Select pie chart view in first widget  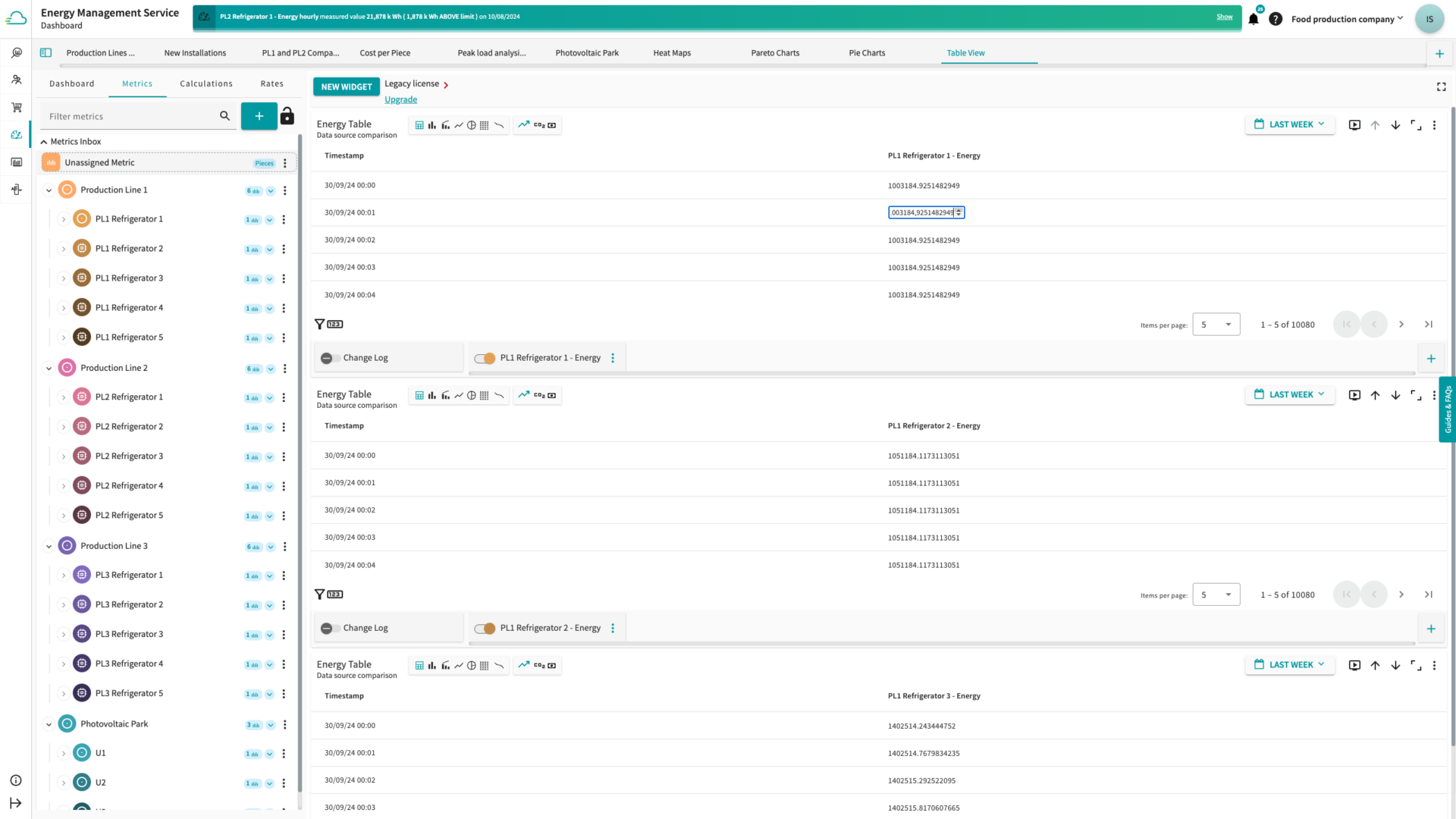[x=472, y=125]
